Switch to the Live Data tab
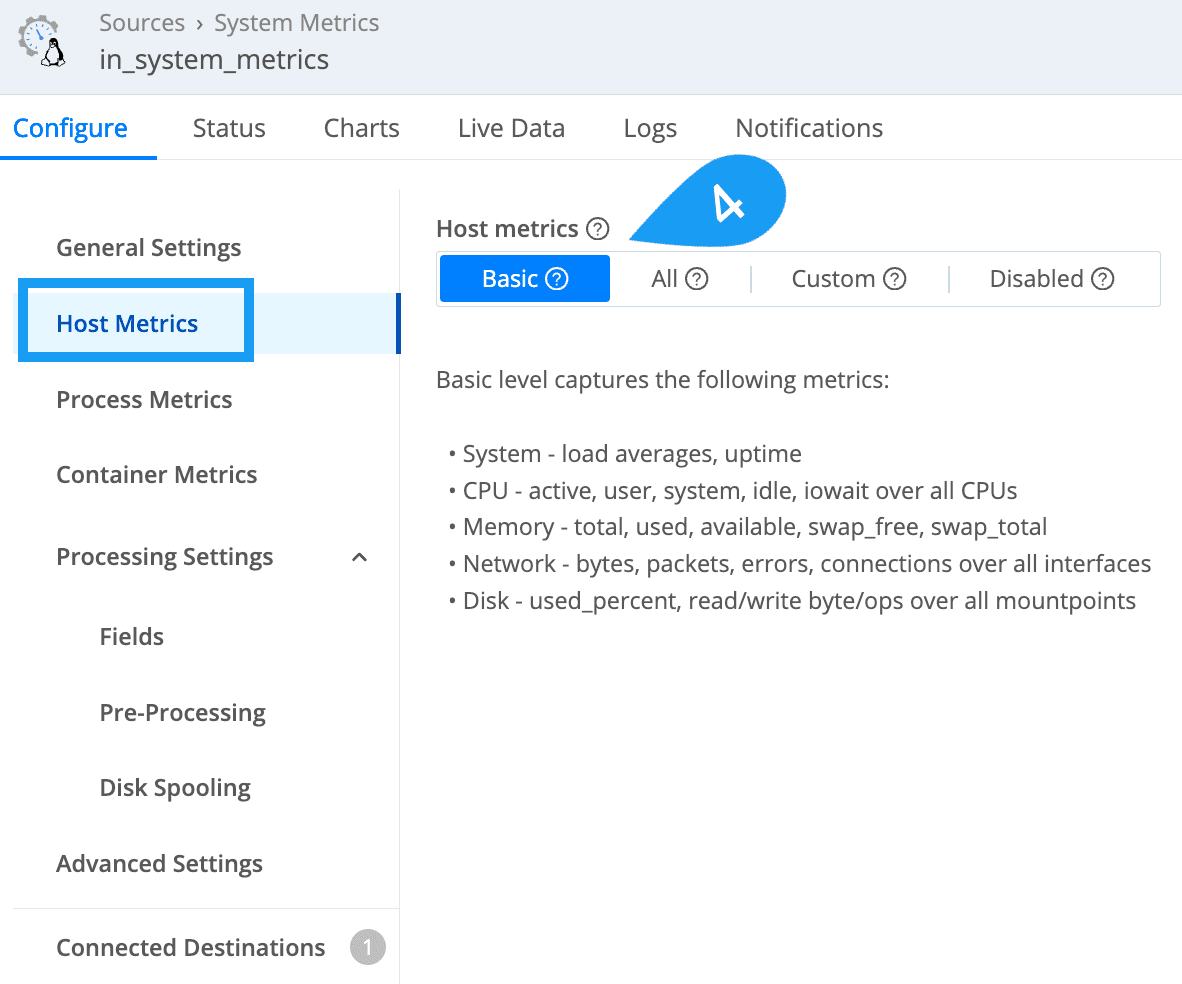 pos(511,128)
